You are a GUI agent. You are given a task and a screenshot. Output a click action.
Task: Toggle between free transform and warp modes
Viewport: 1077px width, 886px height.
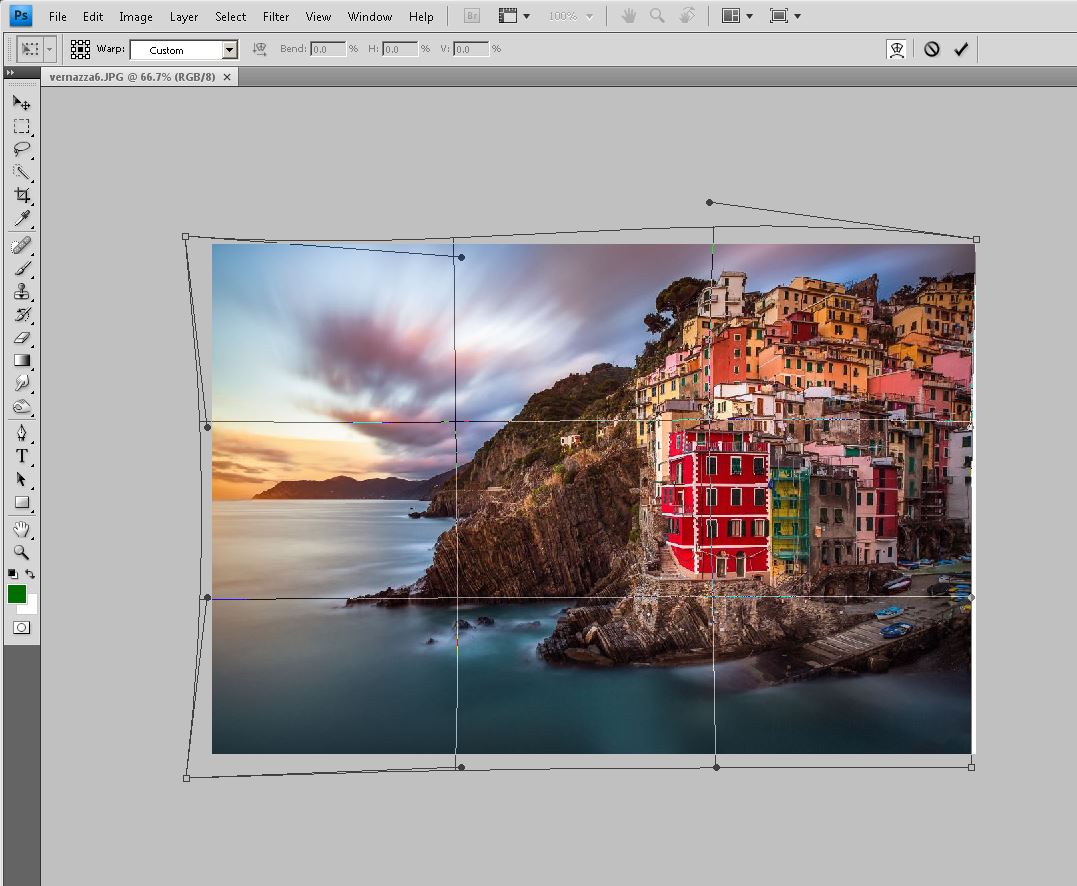coord(896,49)
